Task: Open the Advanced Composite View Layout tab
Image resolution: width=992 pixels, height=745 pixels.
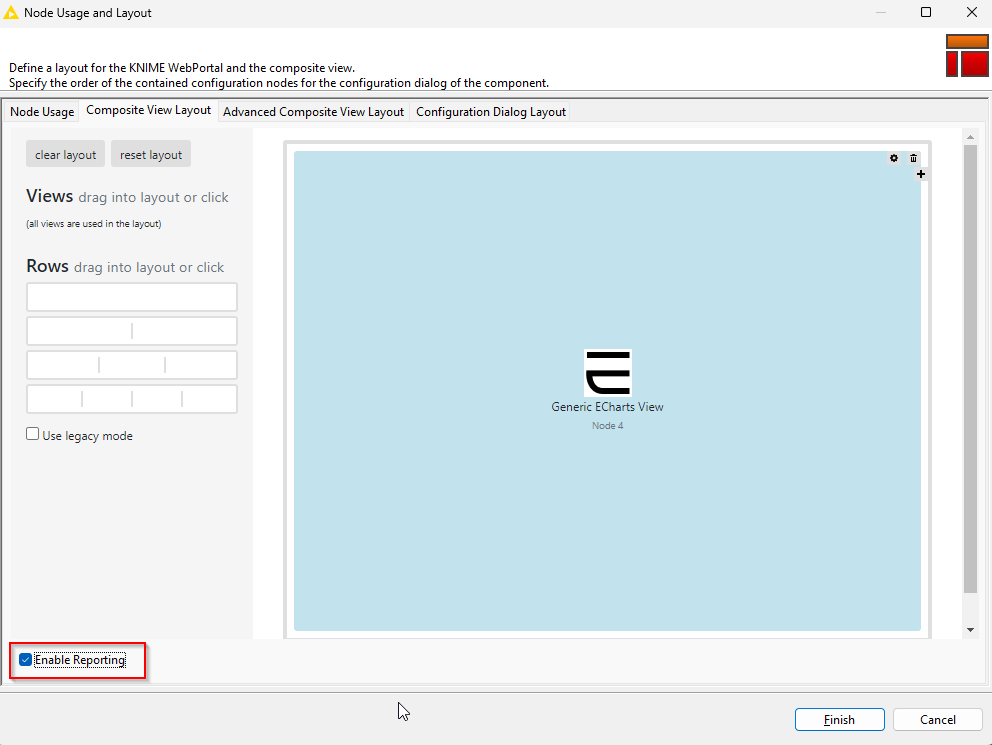Action: click(x=313, y=111)
